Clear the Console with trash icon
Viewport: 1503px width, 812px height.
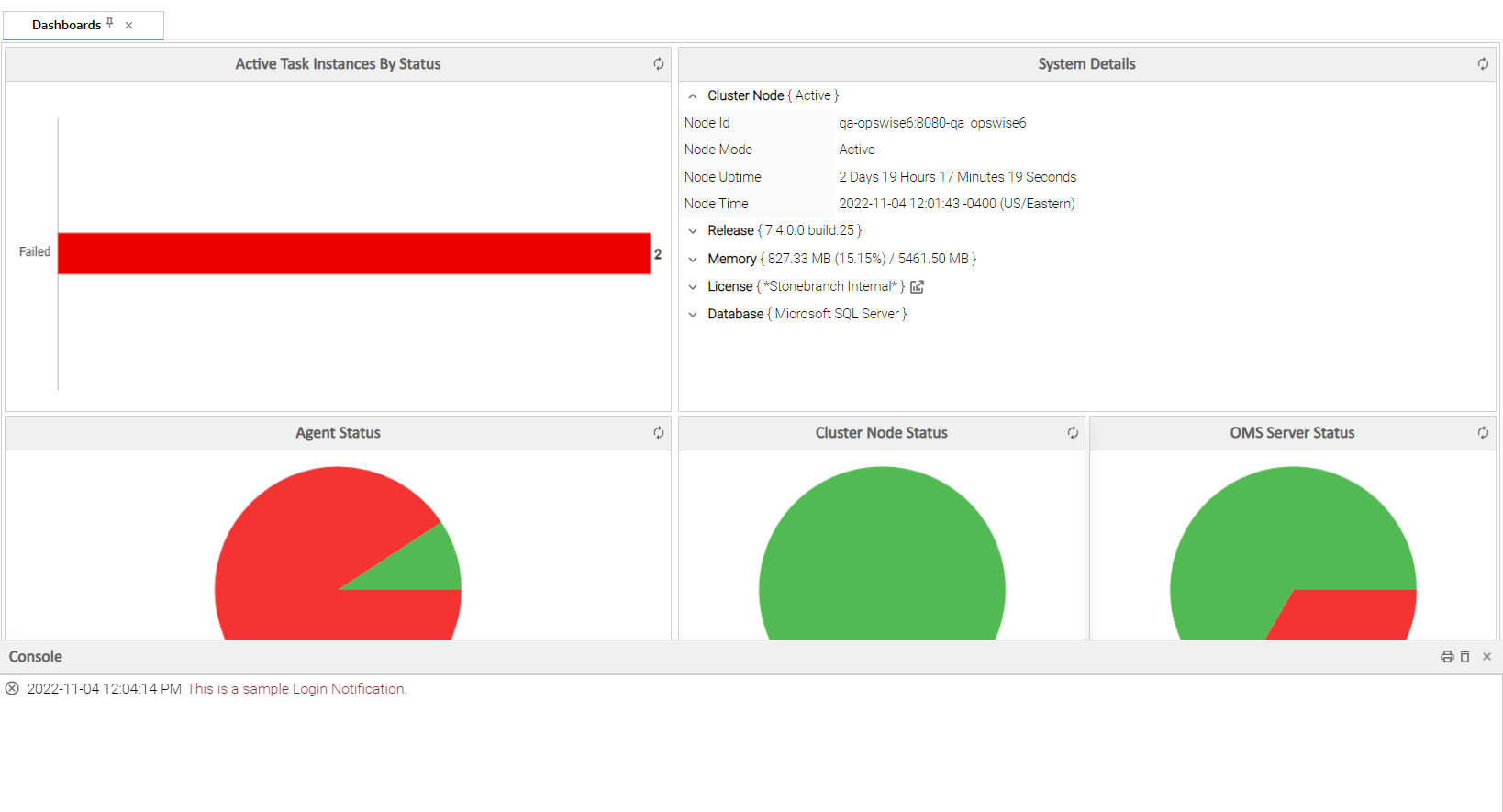1464,657
